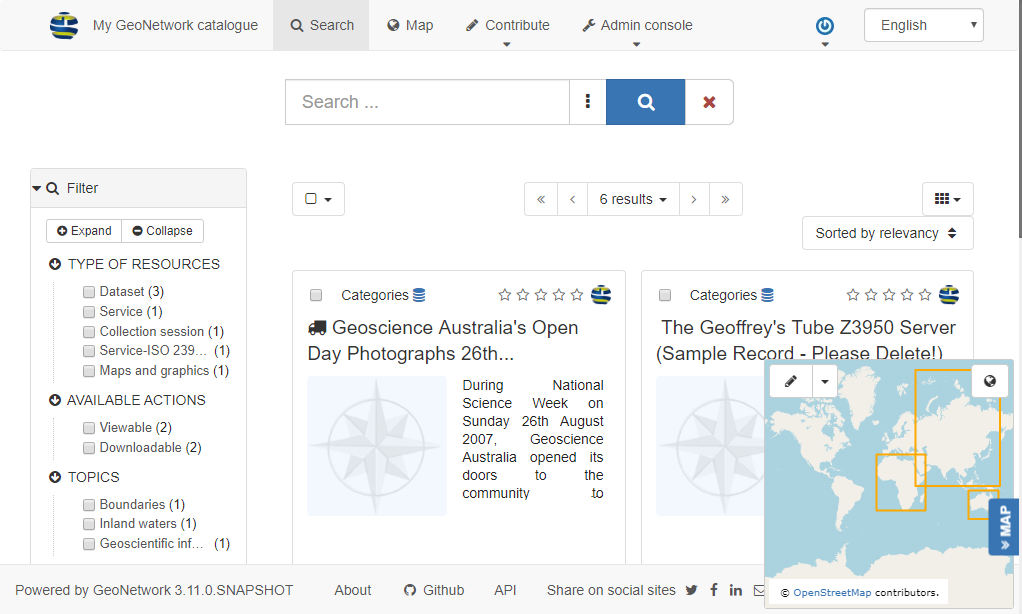Viewport: 1022px width, 614px height.
Task: Click the GeoNetwork catalogue logo
Action: (64, 25)
